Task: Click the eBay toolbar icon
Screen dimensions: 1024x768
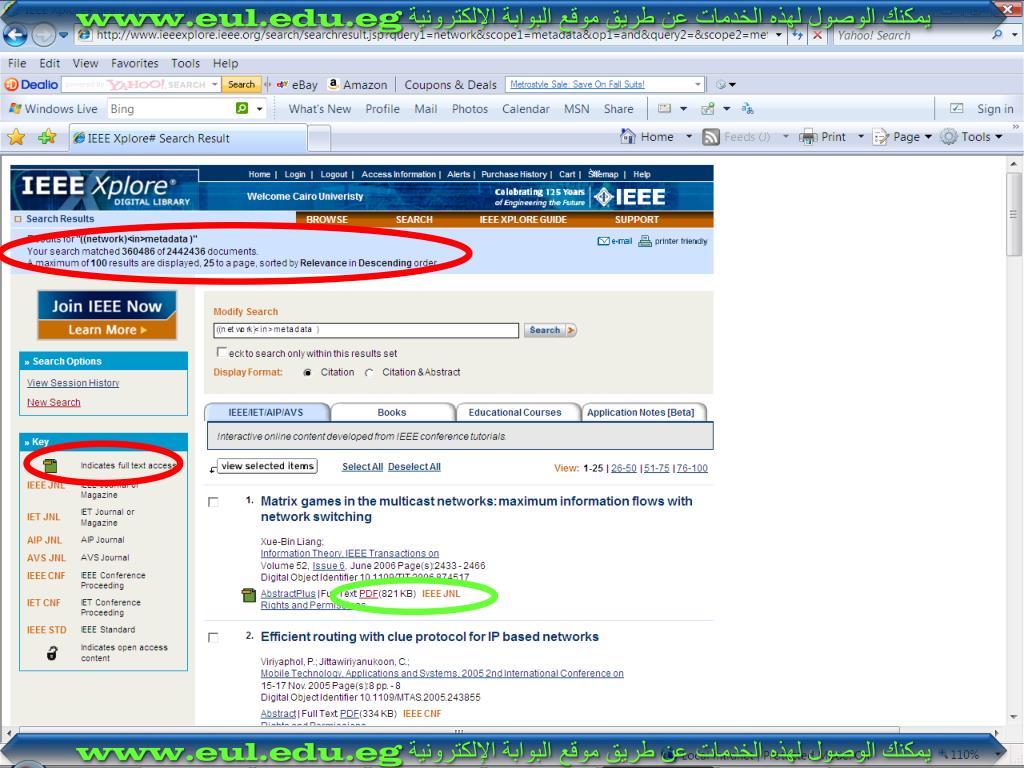Action: point(283,84)
